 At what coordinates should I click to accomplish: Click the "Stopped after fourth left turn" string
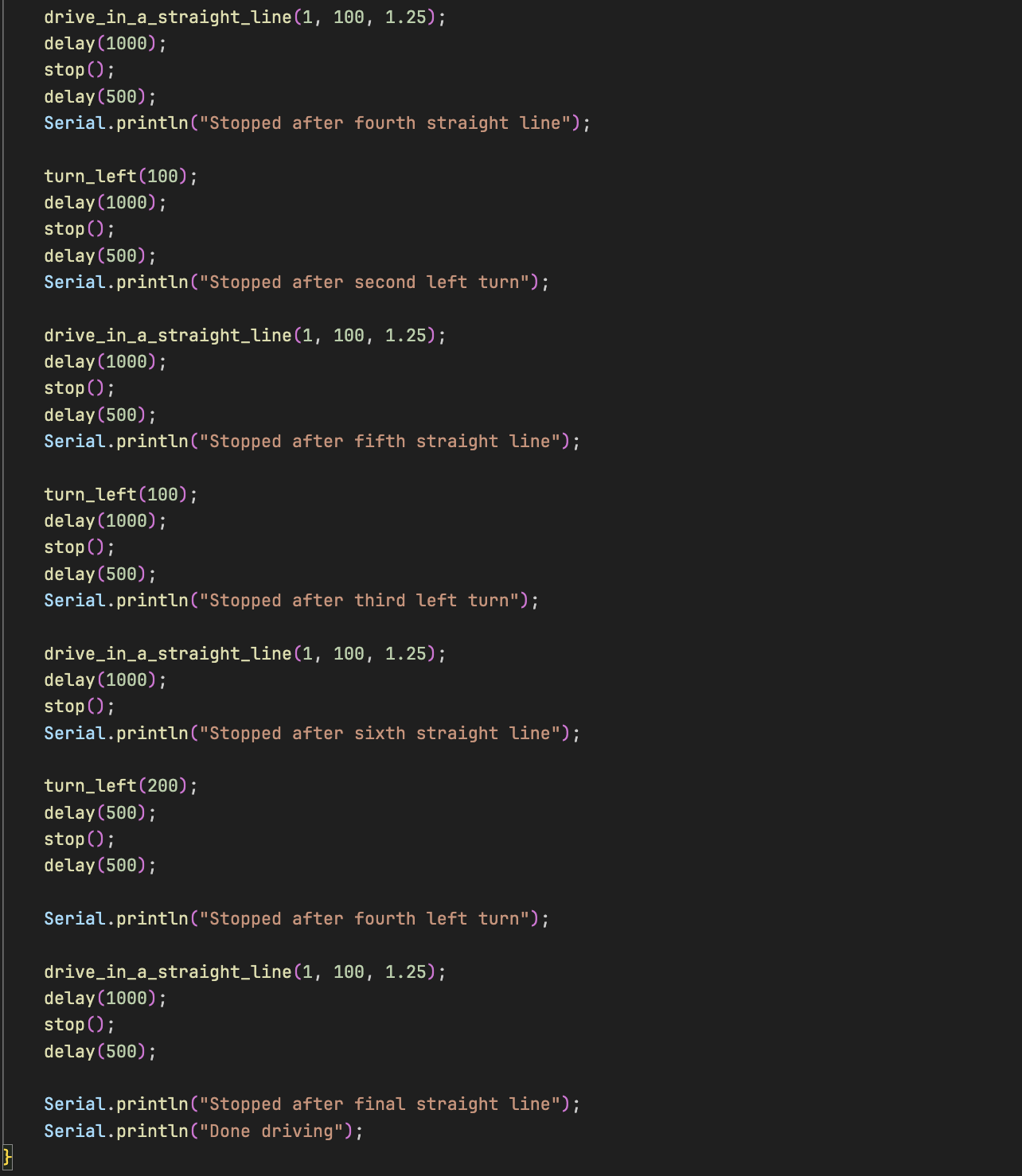click(369, 919)
